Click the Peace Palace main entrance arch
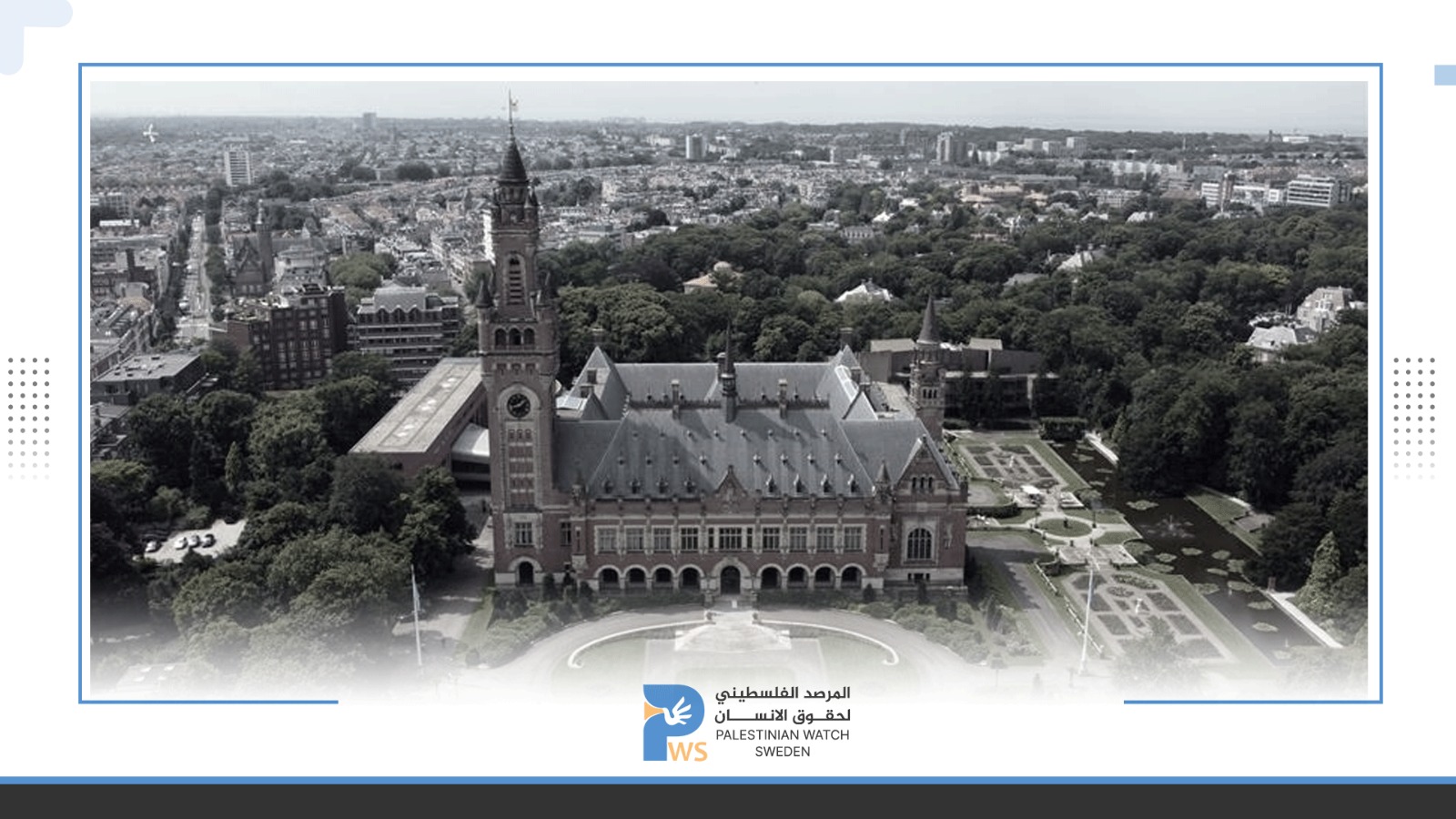 coord(730,579)
